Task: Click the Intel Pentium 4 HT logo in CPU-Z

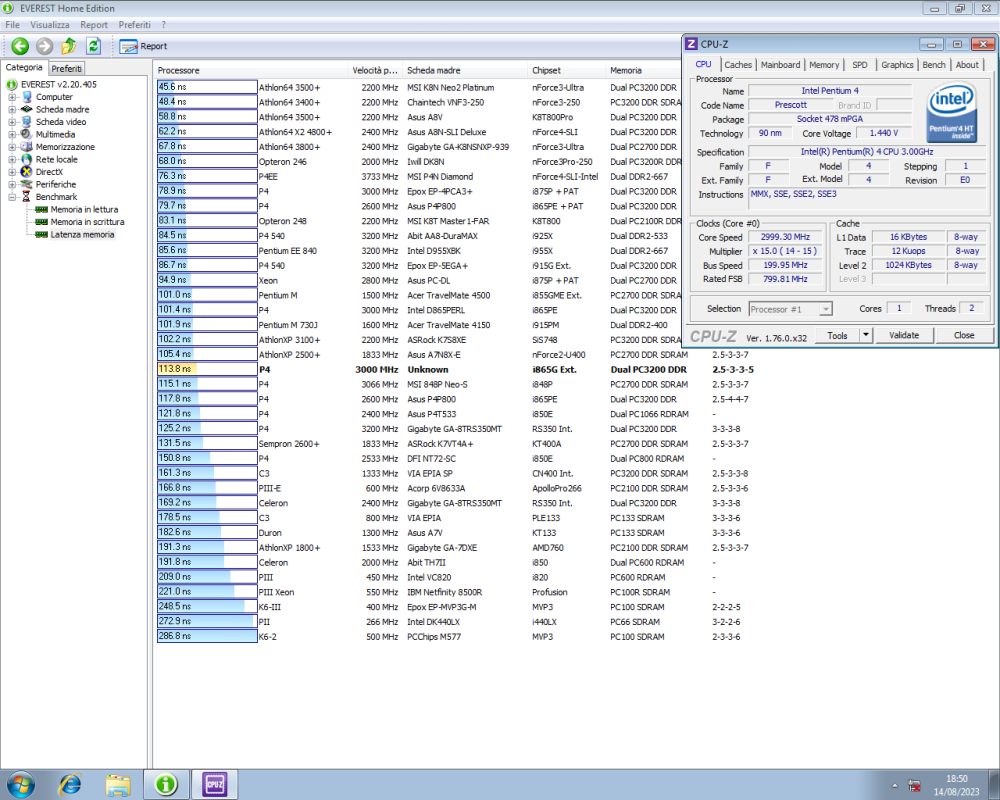Action: pos(951,112)
